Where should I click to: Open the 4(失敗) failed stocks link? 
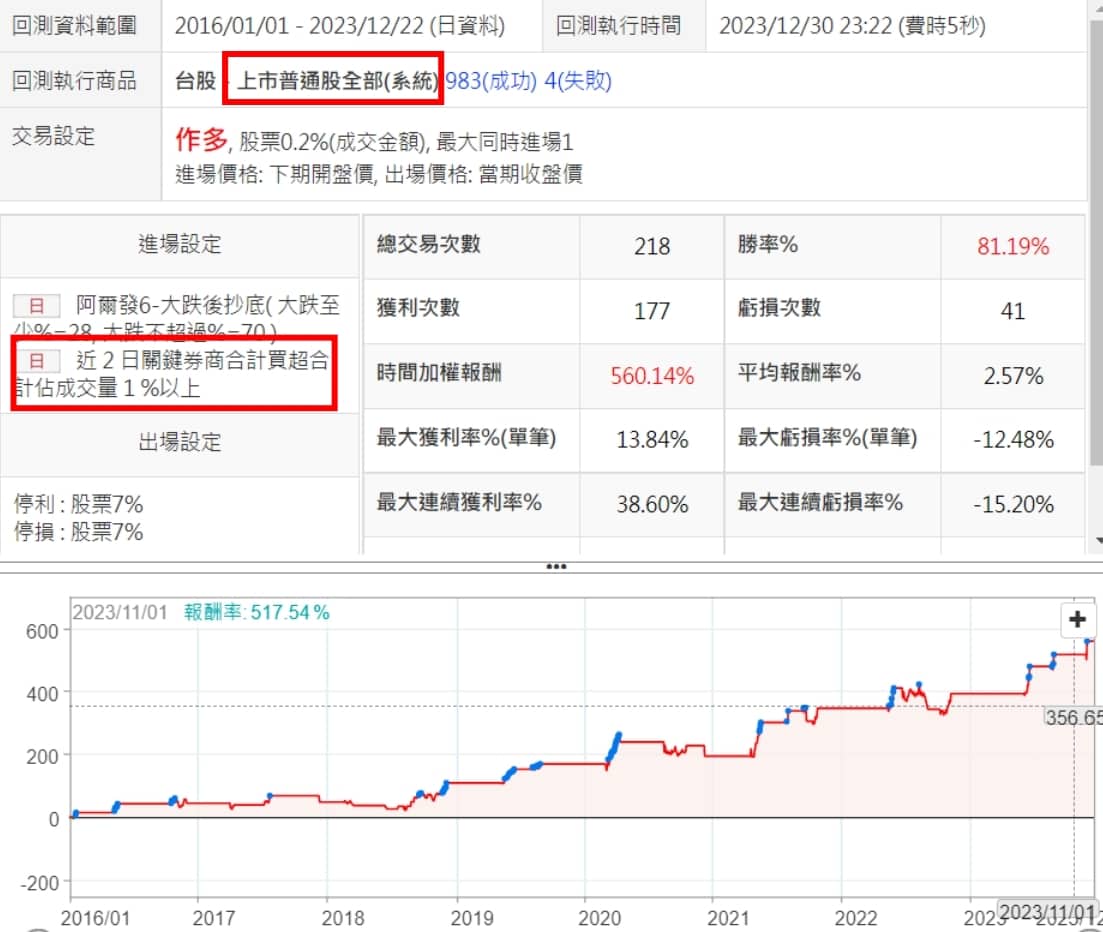(x=577, y=81)
